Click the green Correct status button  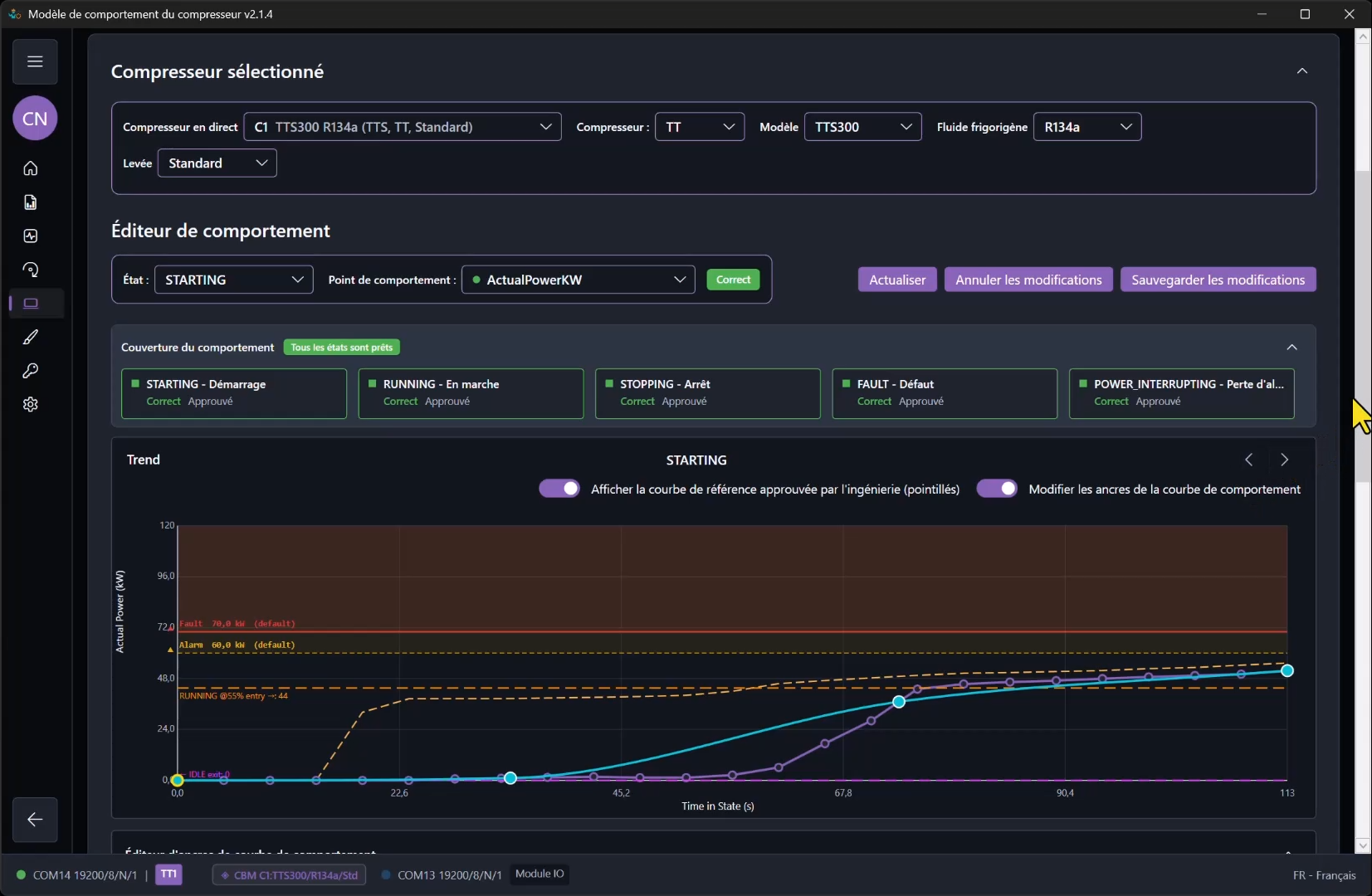[x=733, y=280]
